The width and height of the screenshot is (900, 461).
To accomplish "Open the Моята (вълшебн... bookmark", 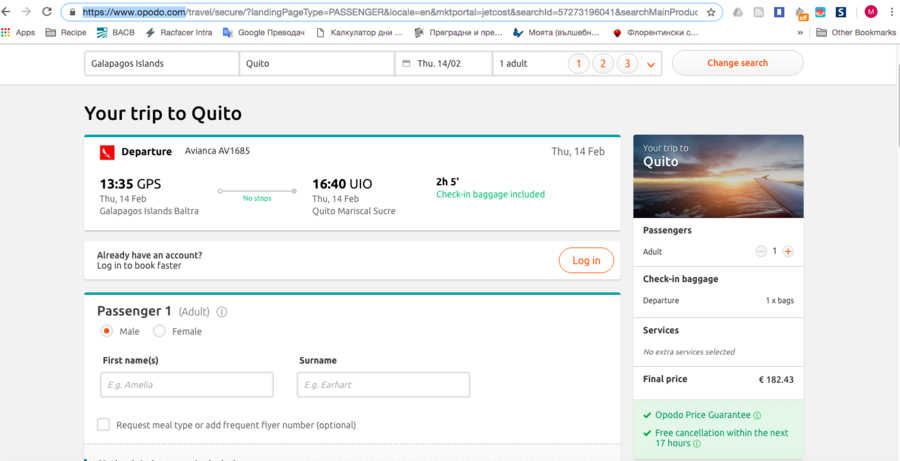I will pyautogui.click(x=556, y=33).
